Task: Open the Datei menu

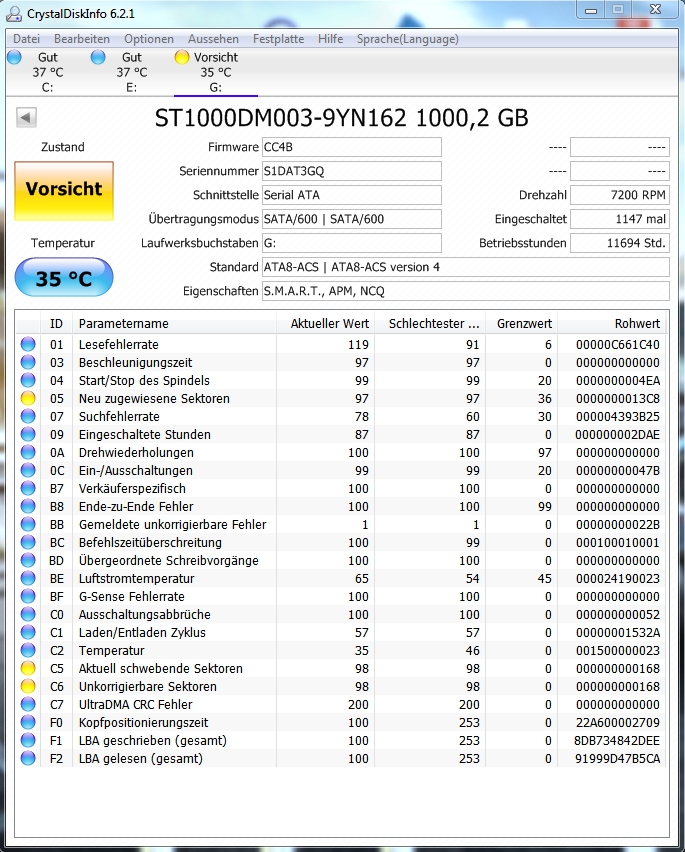Action: pyautogui.click(x=27, y=39)
